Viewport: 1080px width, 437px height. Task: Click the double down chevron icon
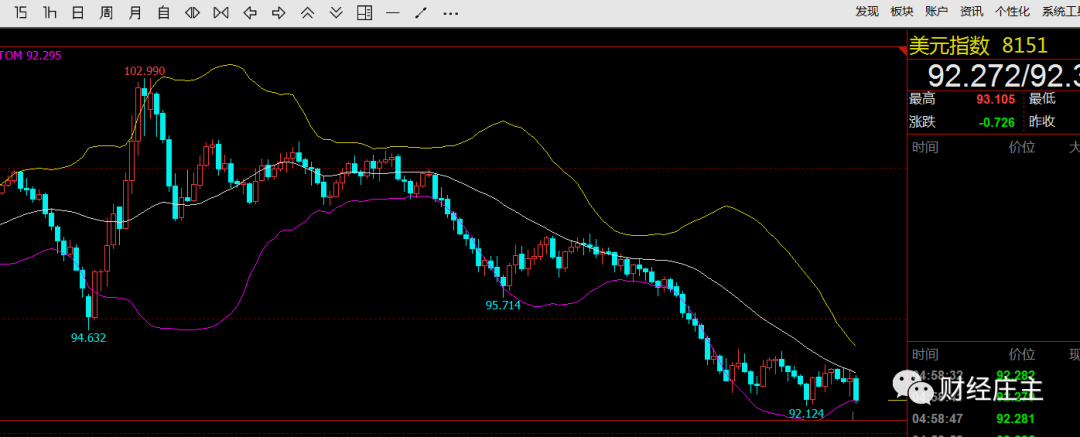point(336,12)
